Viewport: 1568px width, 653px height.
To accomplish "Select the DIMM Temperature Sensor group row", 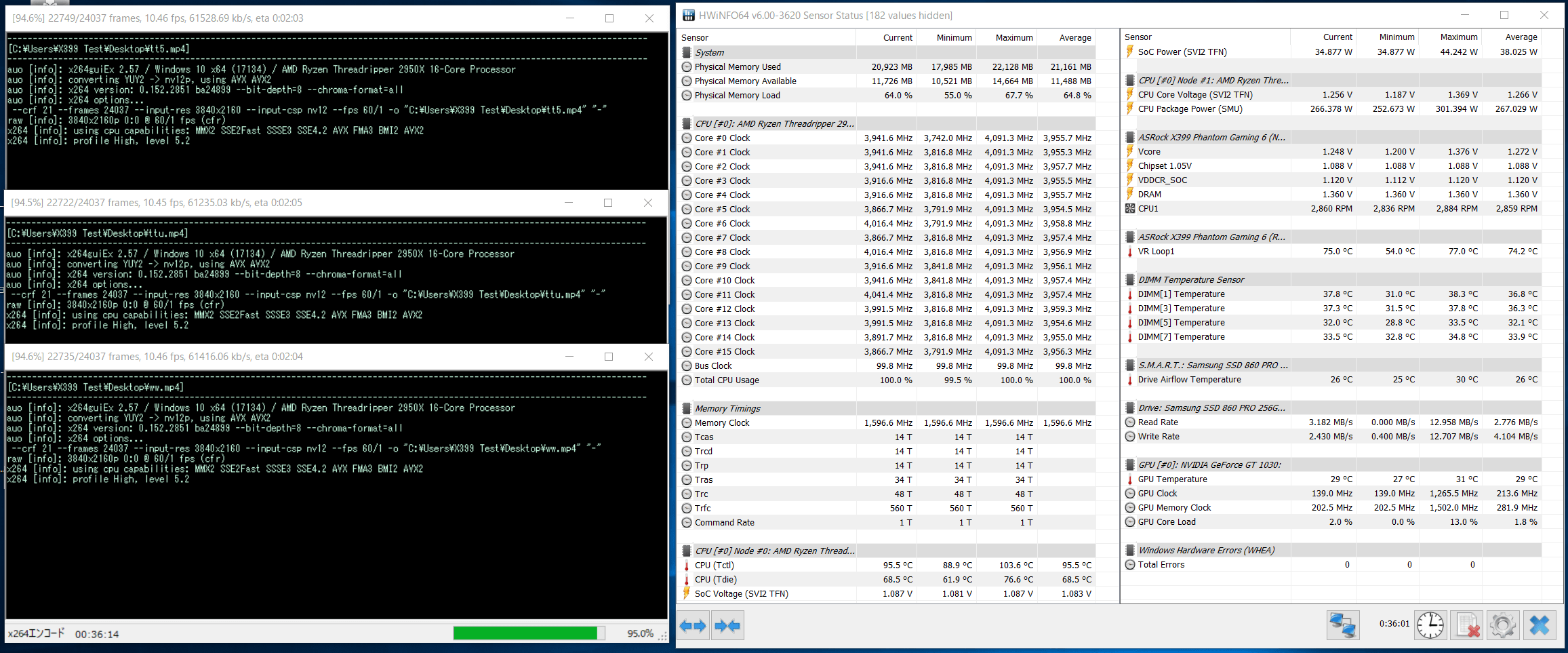I will click(1332, 279).
